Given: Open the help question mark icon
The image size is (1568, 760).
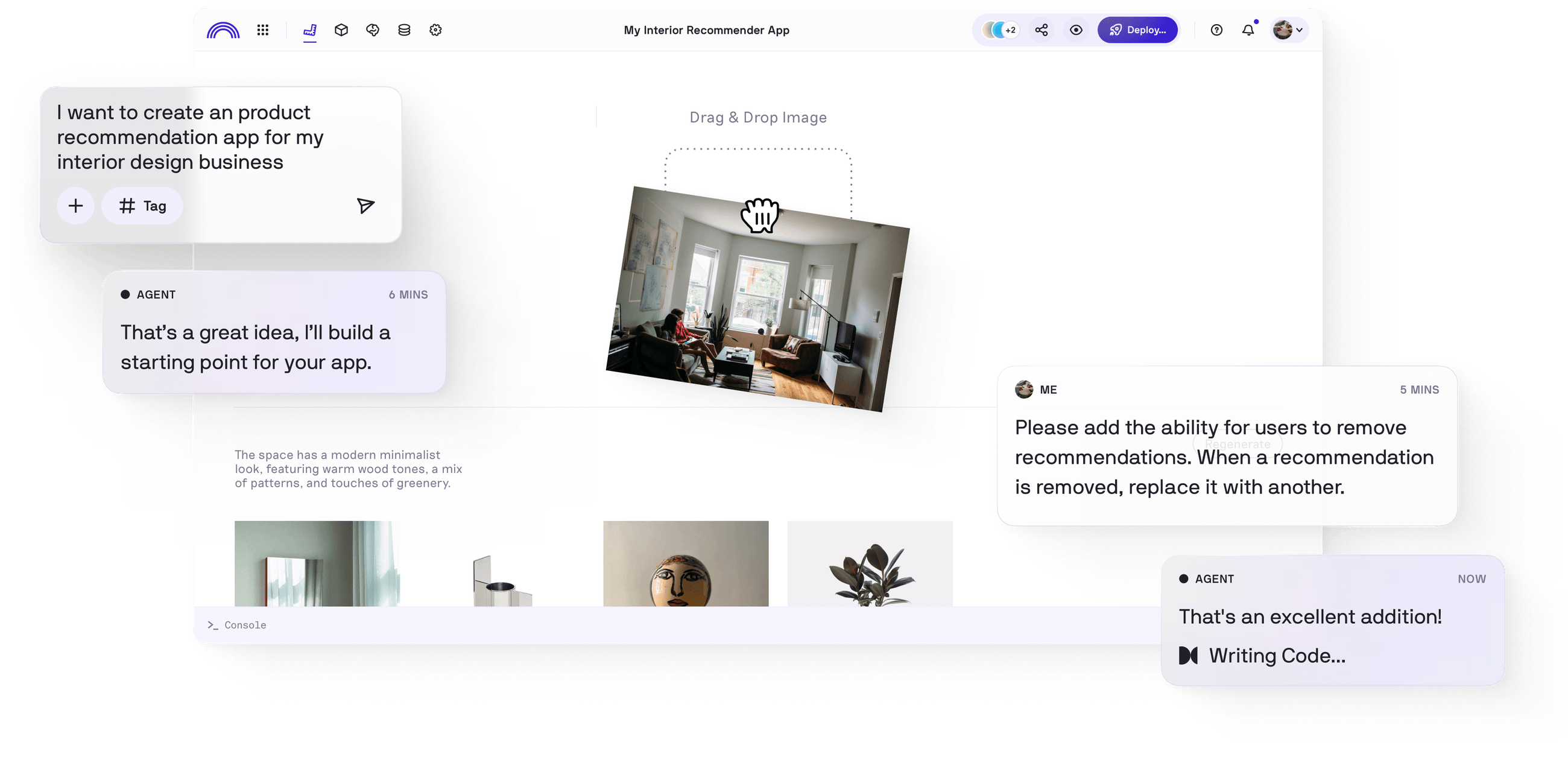Looking at the screenshot, I should (x=1216, y=30).
